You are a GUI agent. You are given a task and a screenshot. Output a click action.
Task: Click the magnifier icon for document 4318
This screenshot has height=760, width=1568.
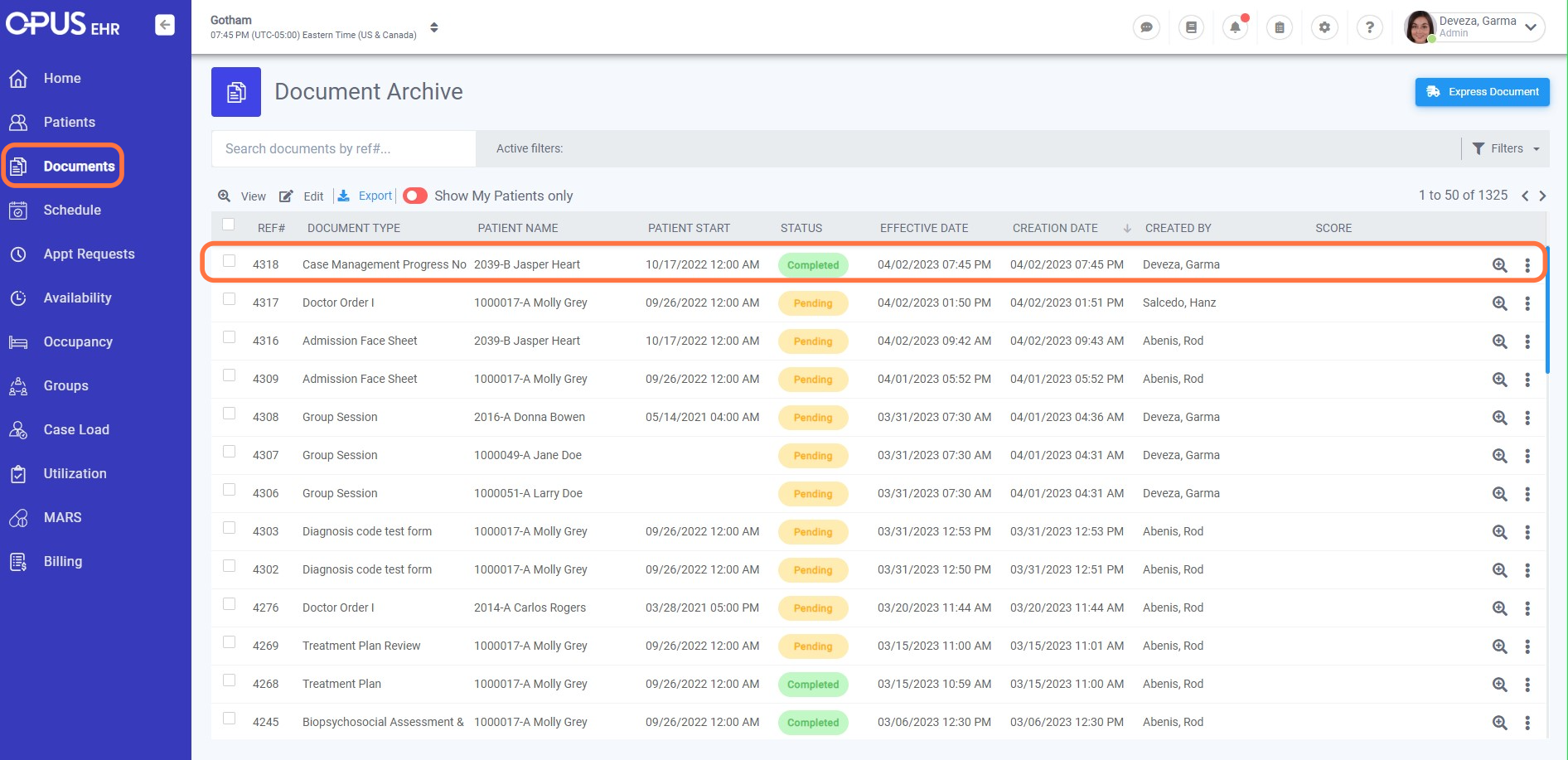pos(1499,265)
